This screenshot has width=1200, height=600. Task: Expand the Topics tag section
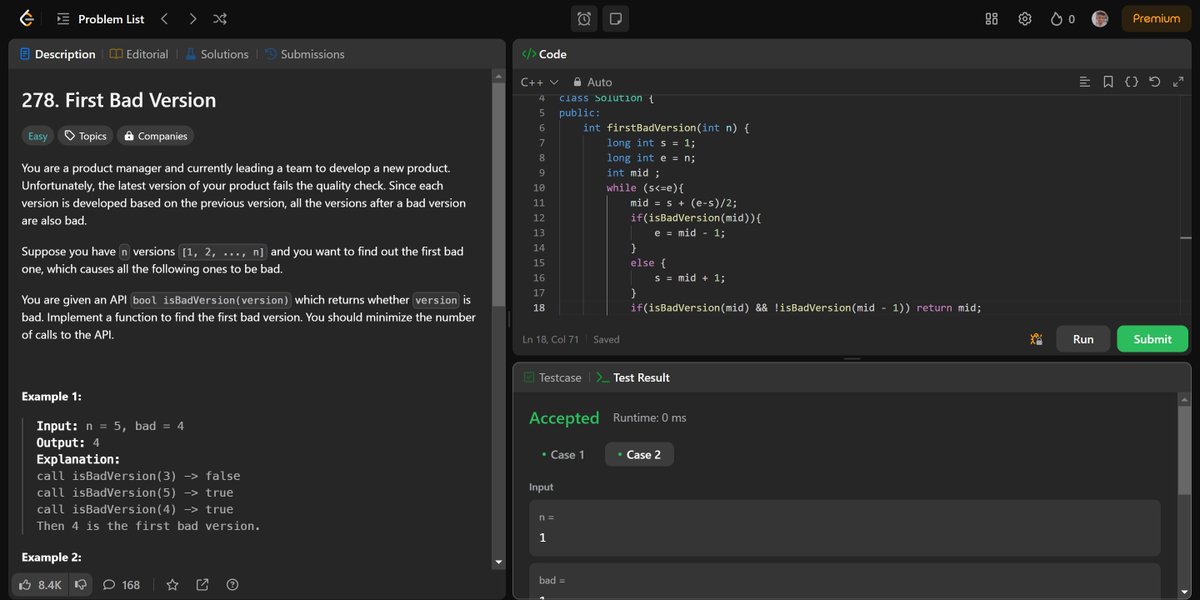[x=87, y=135]
